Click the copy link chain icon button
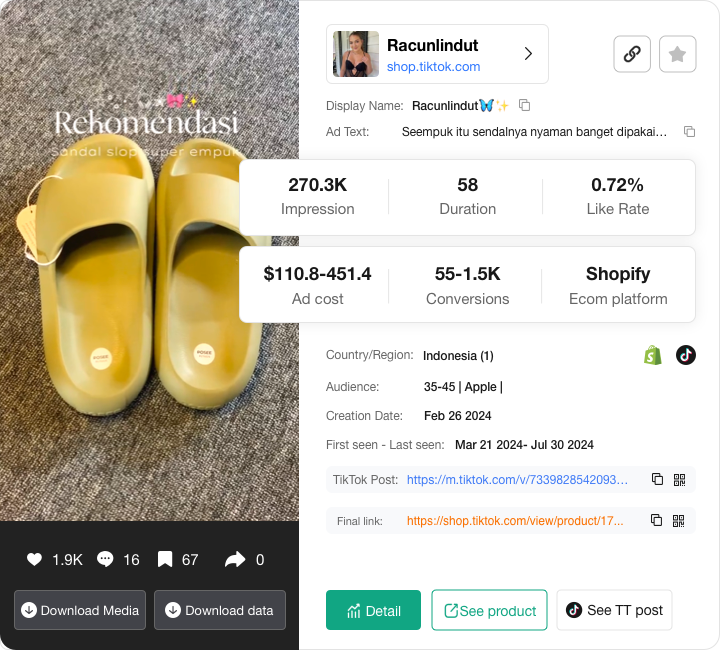 (632, 54)
